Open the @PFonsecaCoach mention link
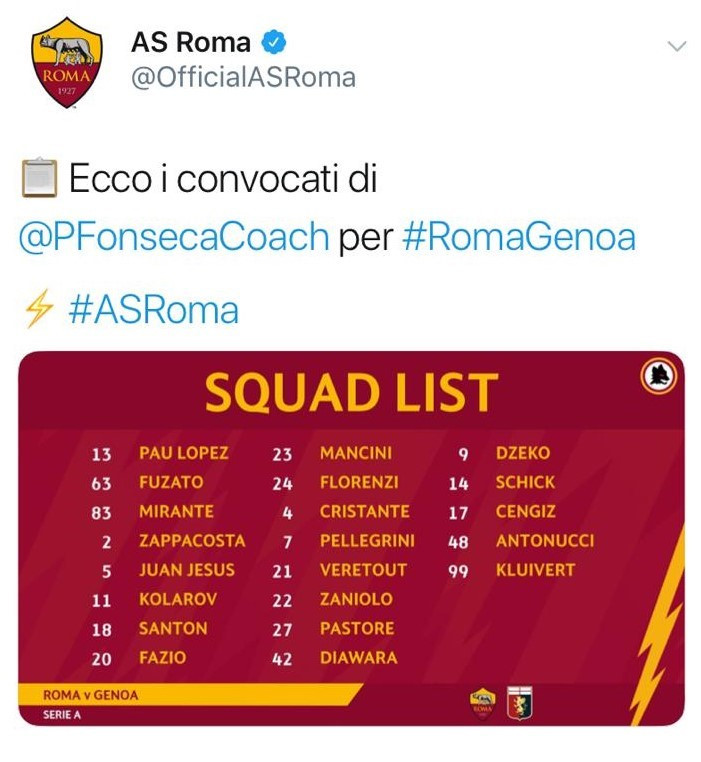 tap(174, 238)
